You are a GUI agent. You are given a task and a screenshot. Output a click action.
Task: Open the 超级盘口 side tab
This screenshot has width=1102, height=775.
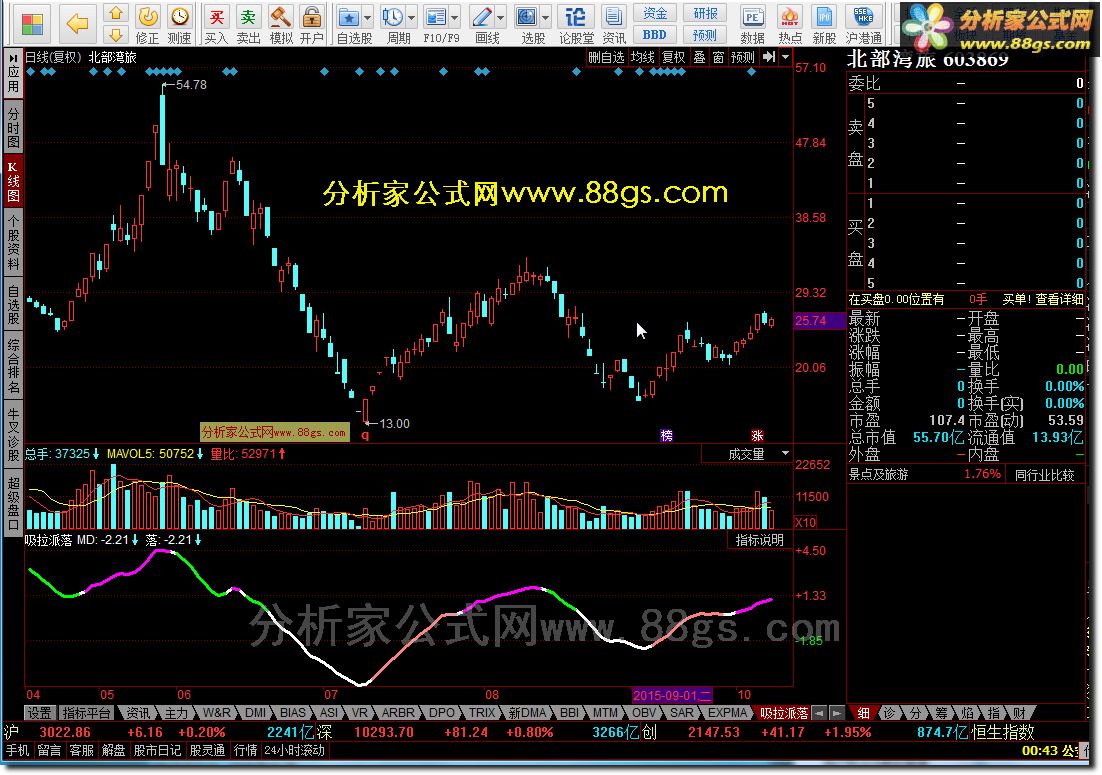(x=13, y=503)
